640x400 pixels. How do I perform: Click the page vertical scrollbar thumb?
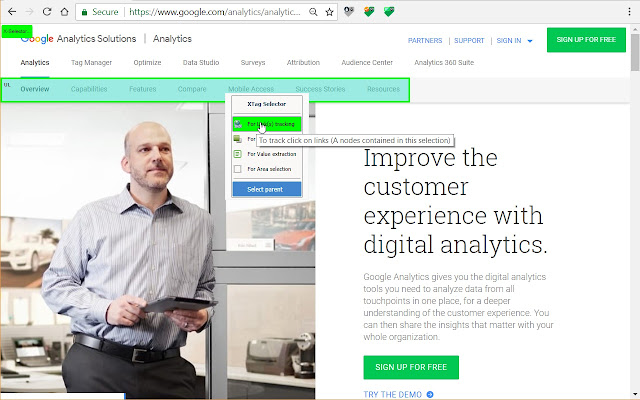point(635,52)
